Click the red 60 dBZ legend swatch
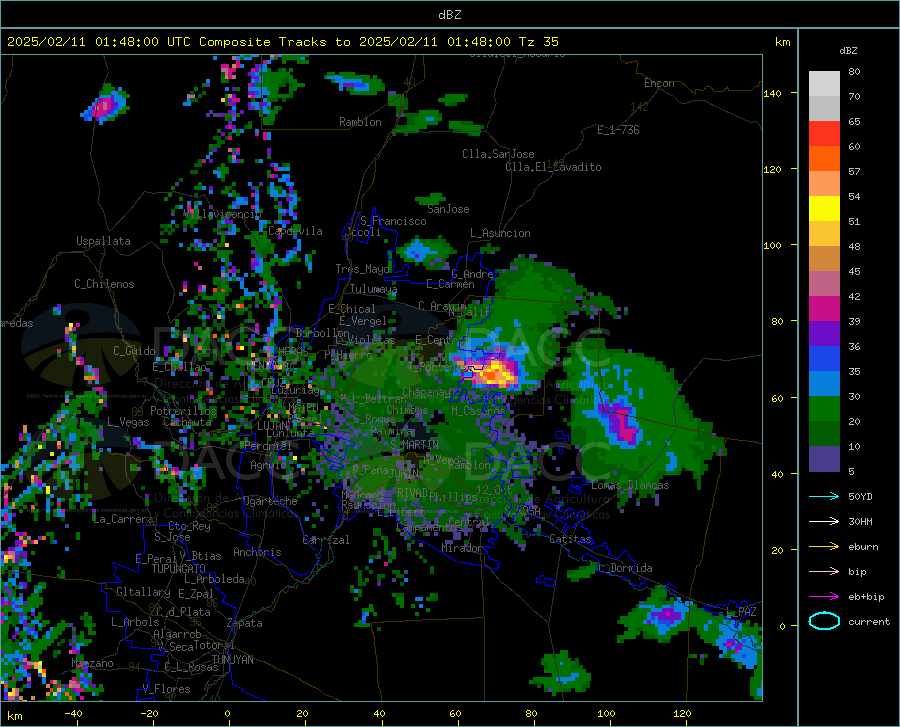 pos(824,134)
